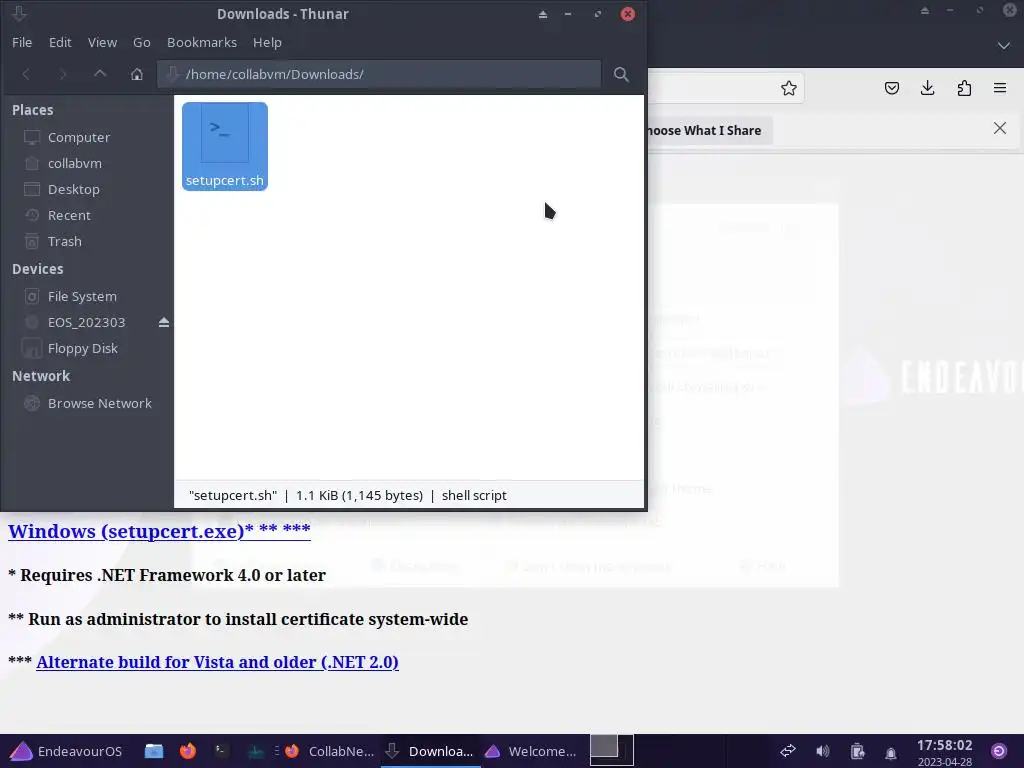Switch to Welcome... taskbar window
The width and height of the screenshot is (1024, 768).
tap(531, 751)
